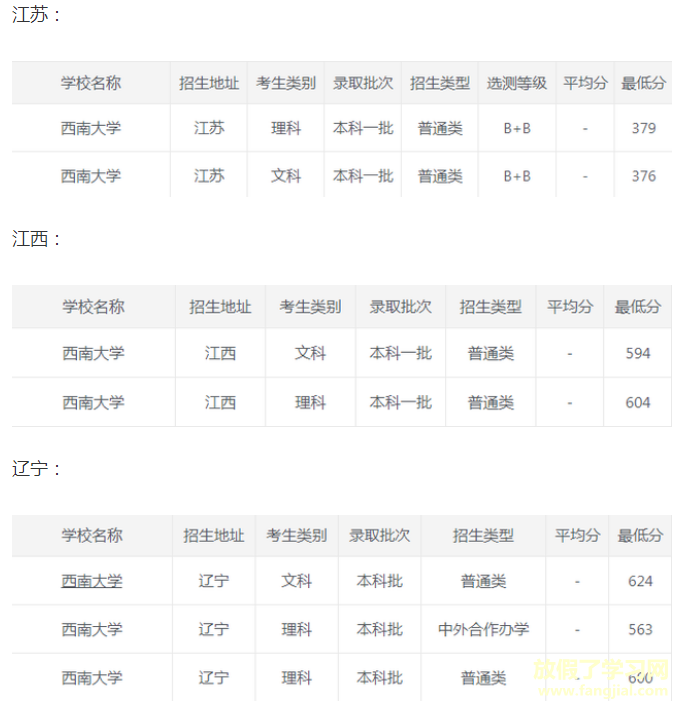The image size is (676, 709).
Task: Click 理科 in the 江苏 table
Action: click(286, 128)
